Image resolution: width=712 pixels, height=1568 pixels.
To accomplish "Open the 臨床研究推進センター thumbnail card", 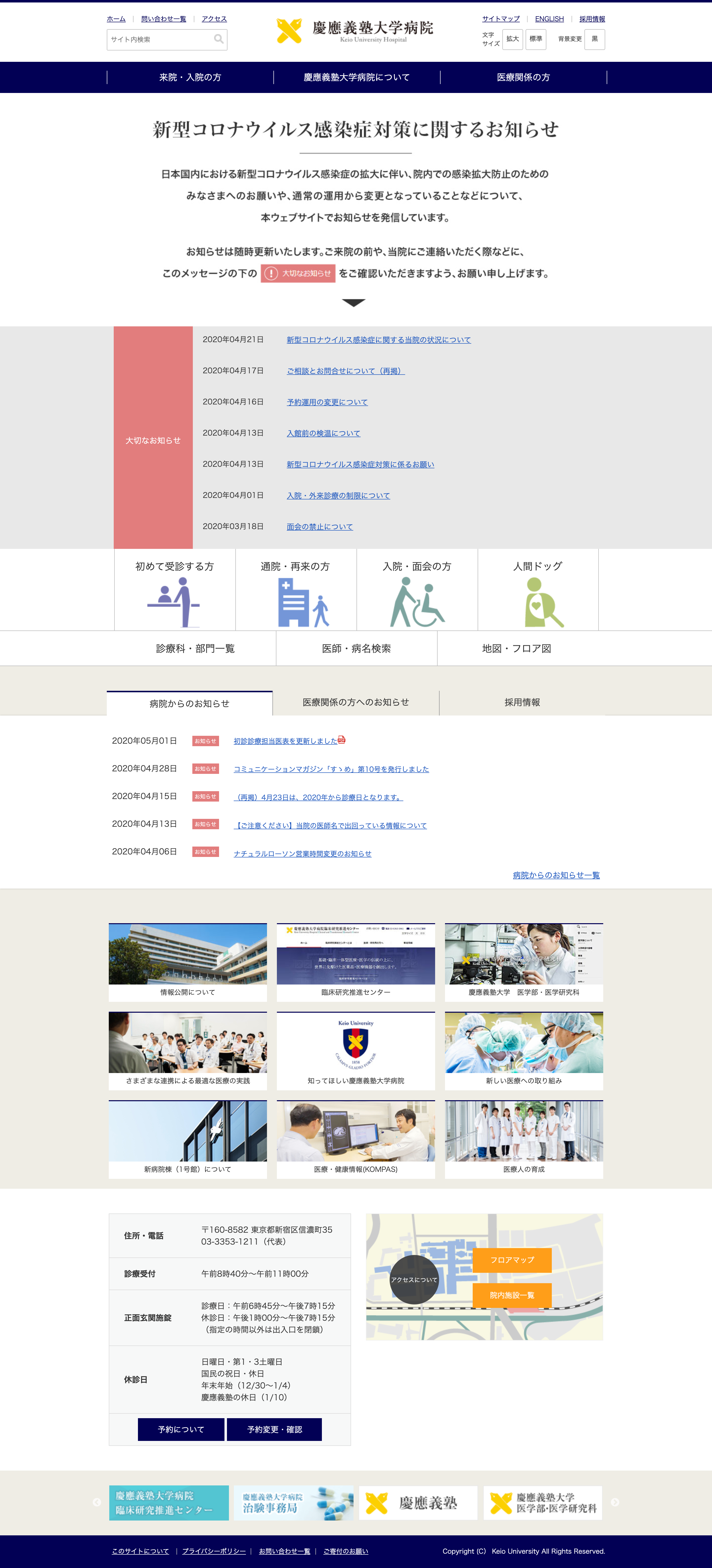I will click(x=356, y=962).
